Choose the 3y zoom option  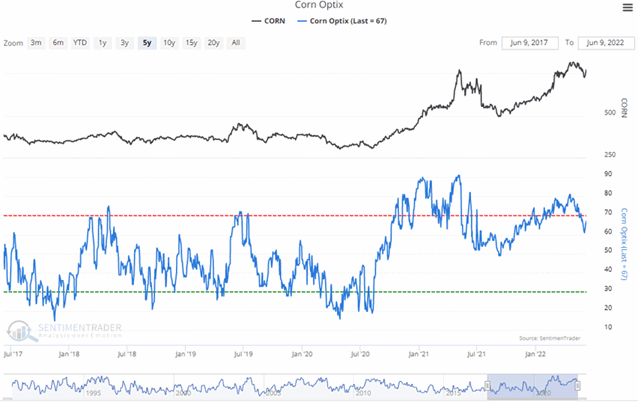click(124, 43)
